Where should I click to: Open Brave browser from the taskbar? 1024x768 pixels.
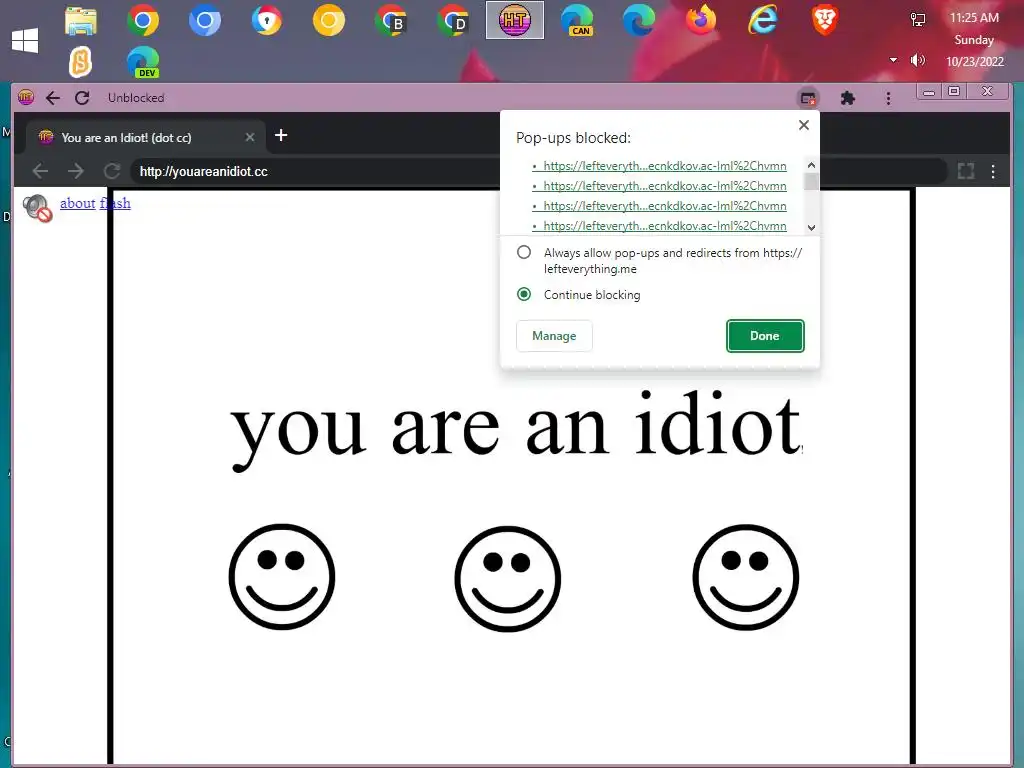coord(825,20)
